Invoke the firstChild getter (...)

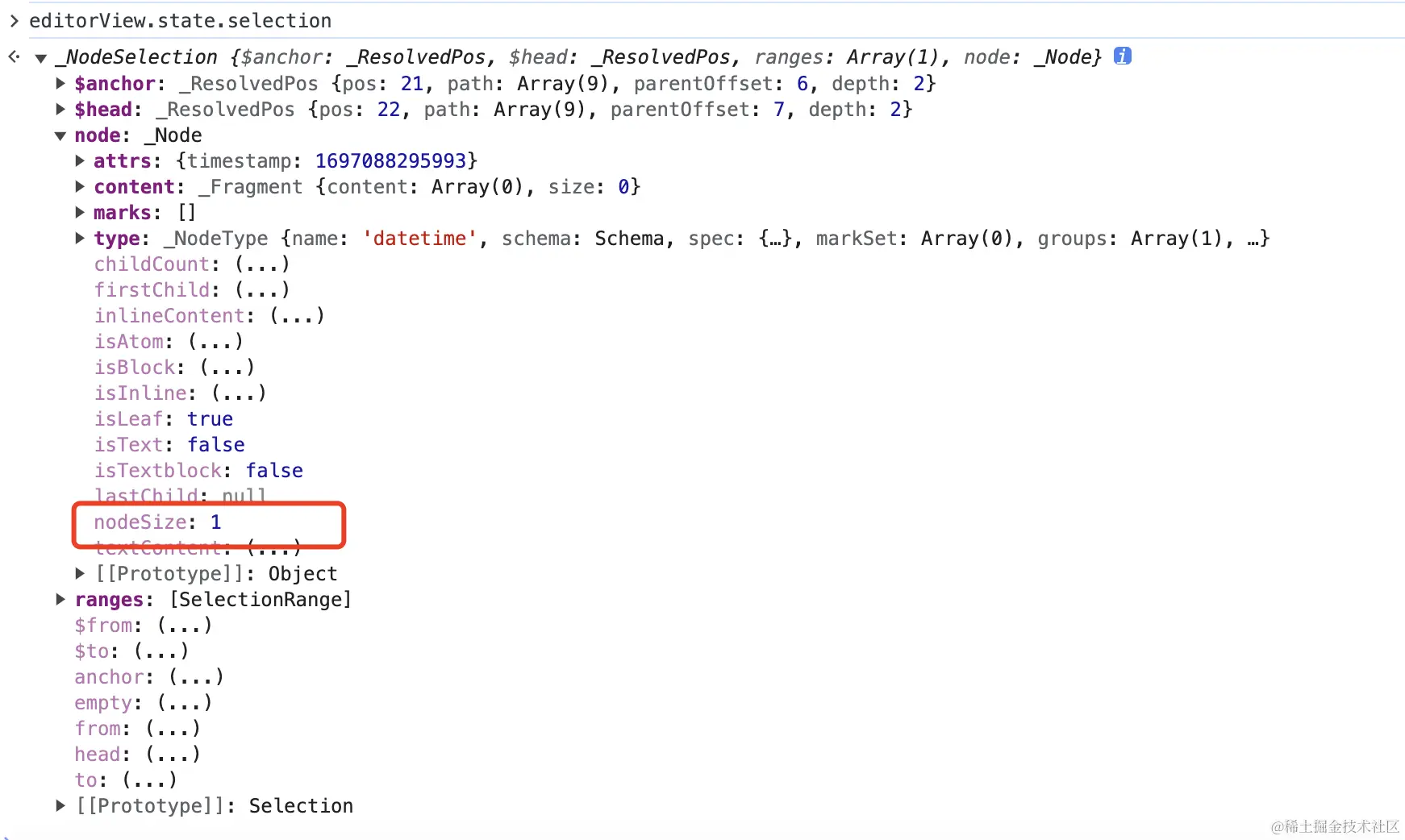click(x=262, y=289)
